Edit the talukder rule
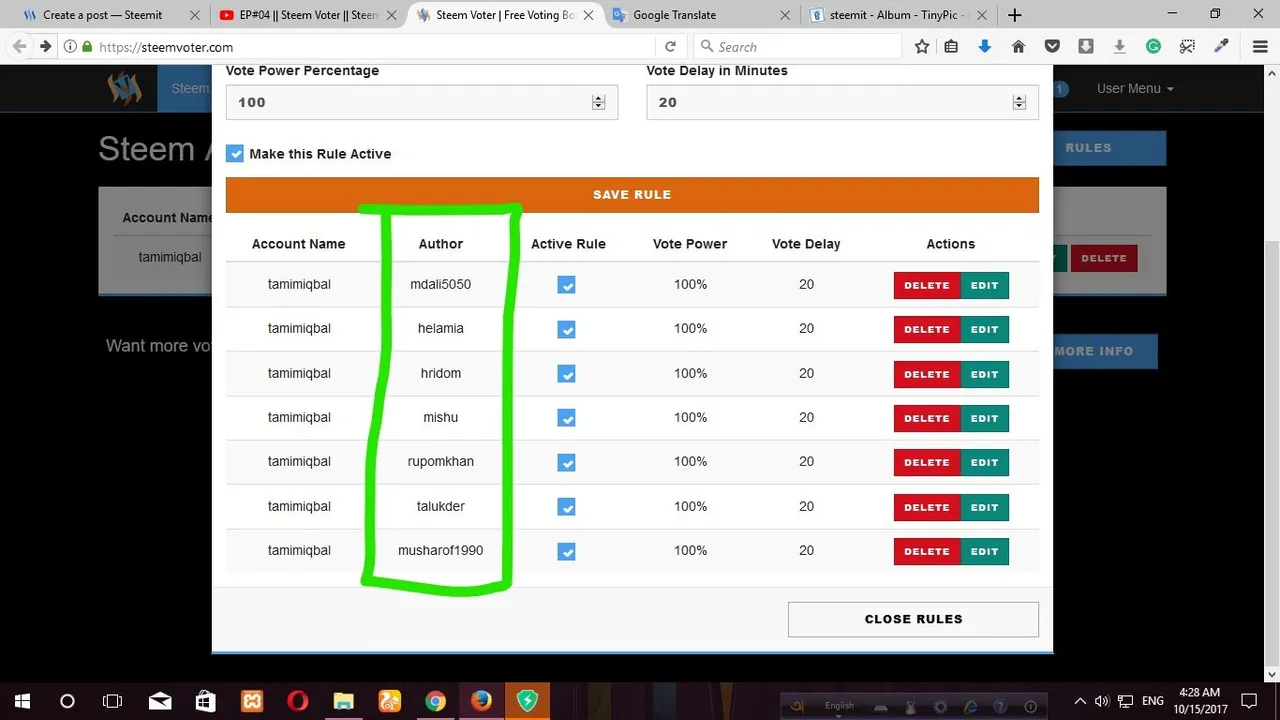 (x=985, y=507)
